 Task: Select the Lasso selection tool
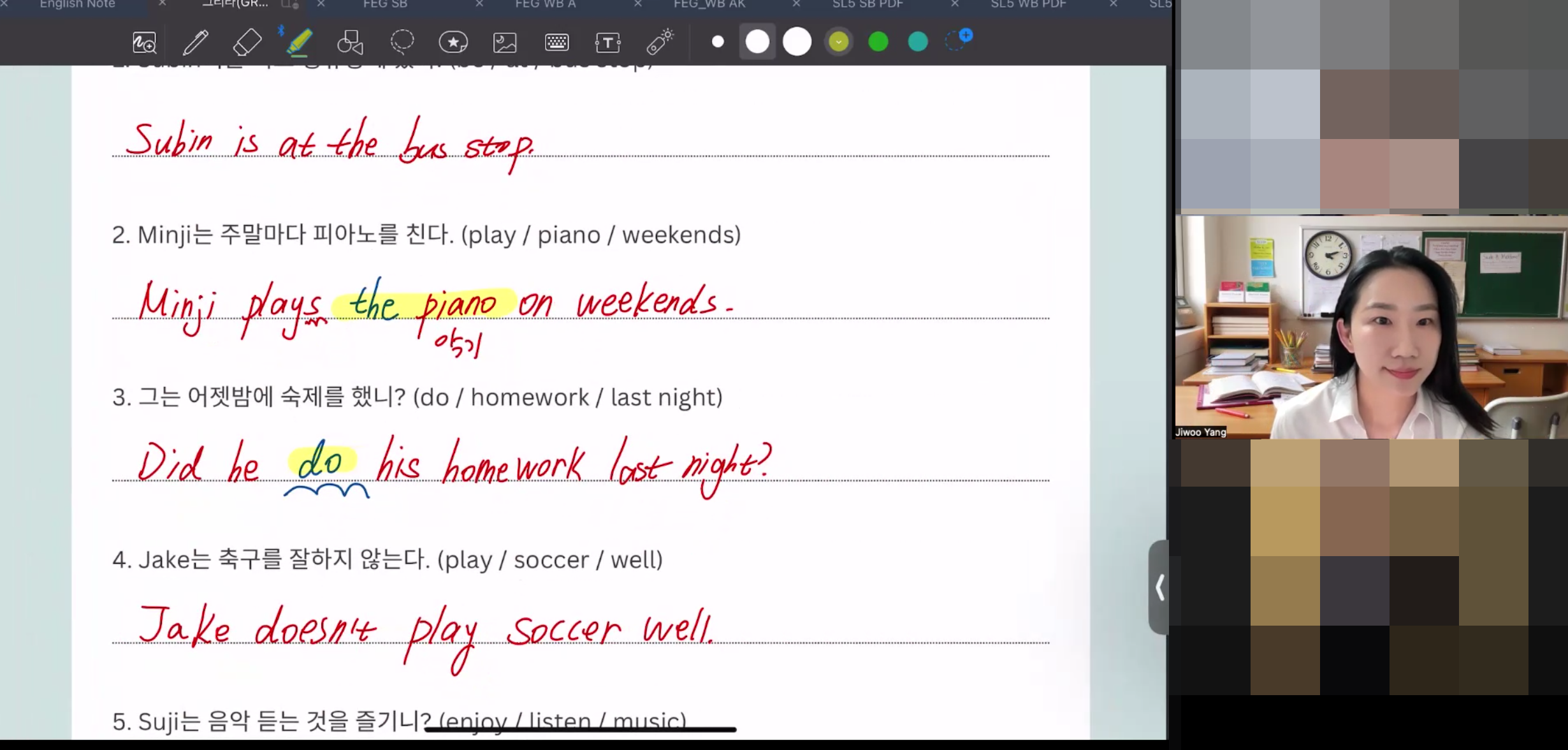click(402, 43)
